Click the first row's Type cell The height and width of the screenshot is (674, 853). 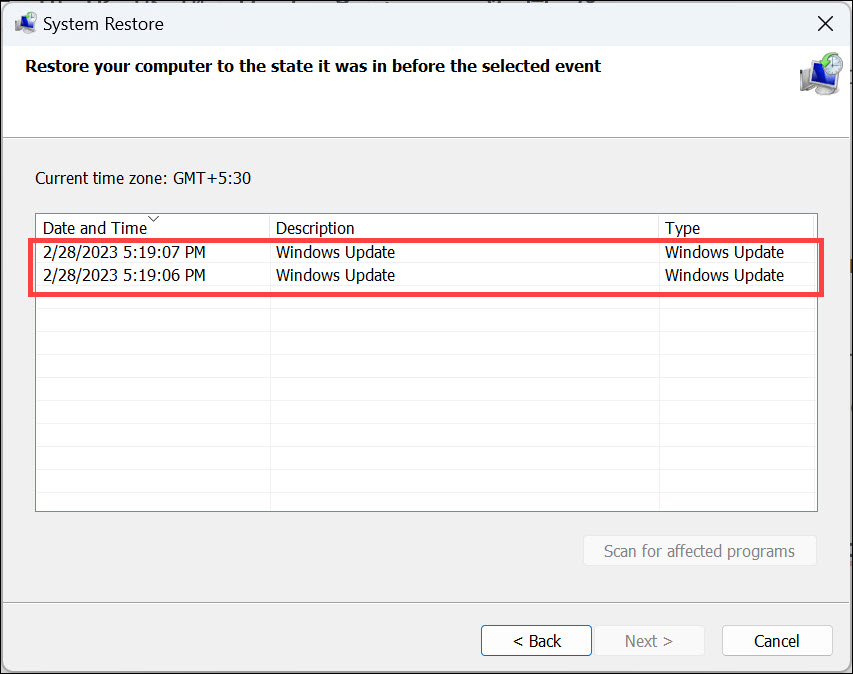pyautogui.click(x=724, y=252)
